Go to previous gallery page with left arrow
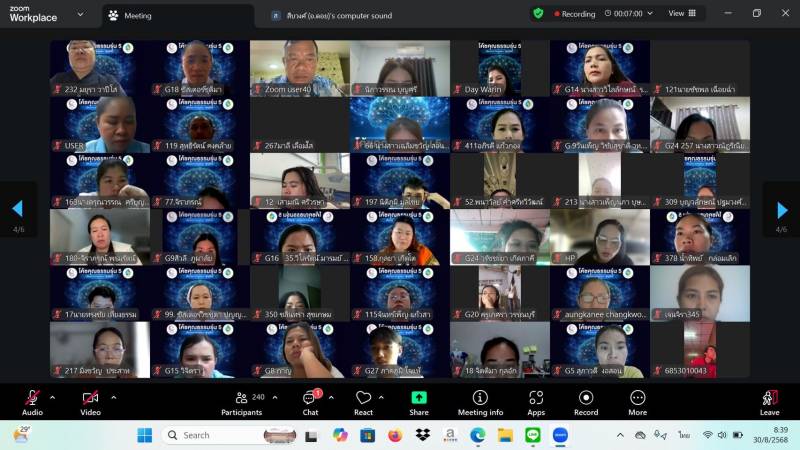This screenshot has height=450, width=800. click(17, 209)
